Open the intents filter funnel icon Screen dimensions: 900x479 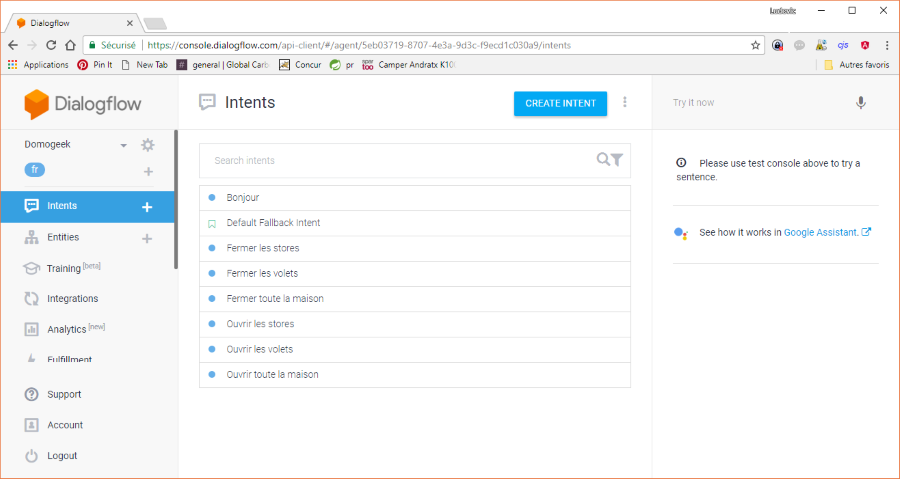pyautogui.click(x=617, y=160)
